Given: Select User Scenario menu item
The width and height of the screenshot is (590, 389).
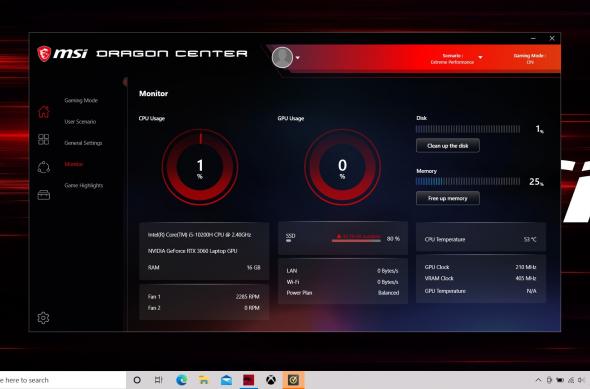Looking at the screenshot, I should point(80,122).
